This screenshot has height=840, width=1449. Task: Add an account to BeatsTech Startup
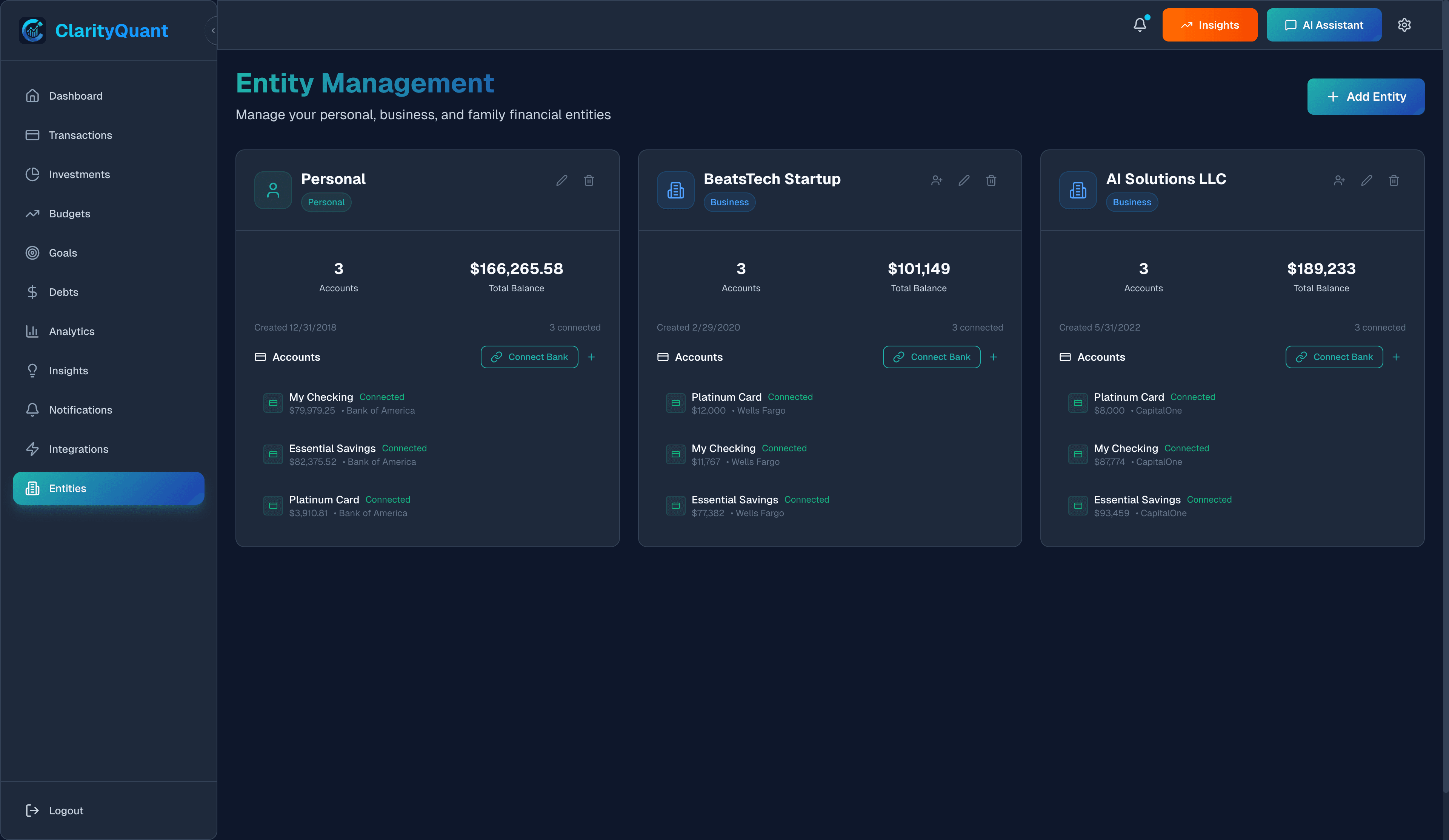[994, 357]
